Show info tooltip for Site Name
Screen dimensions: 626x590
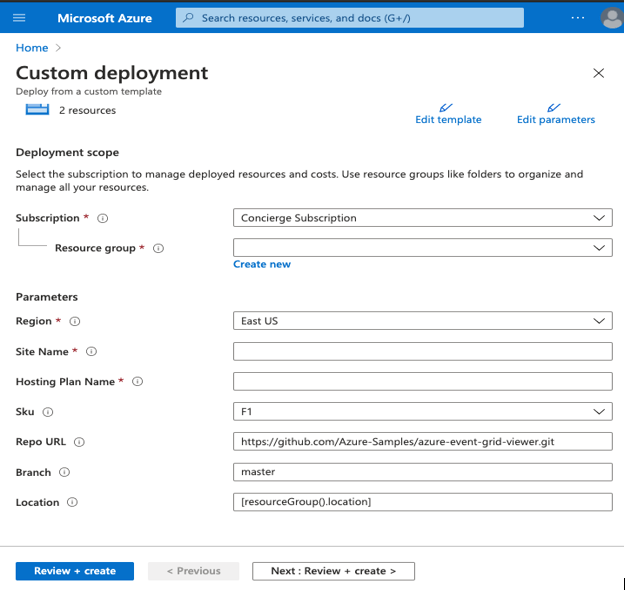[x=92, y=352]
